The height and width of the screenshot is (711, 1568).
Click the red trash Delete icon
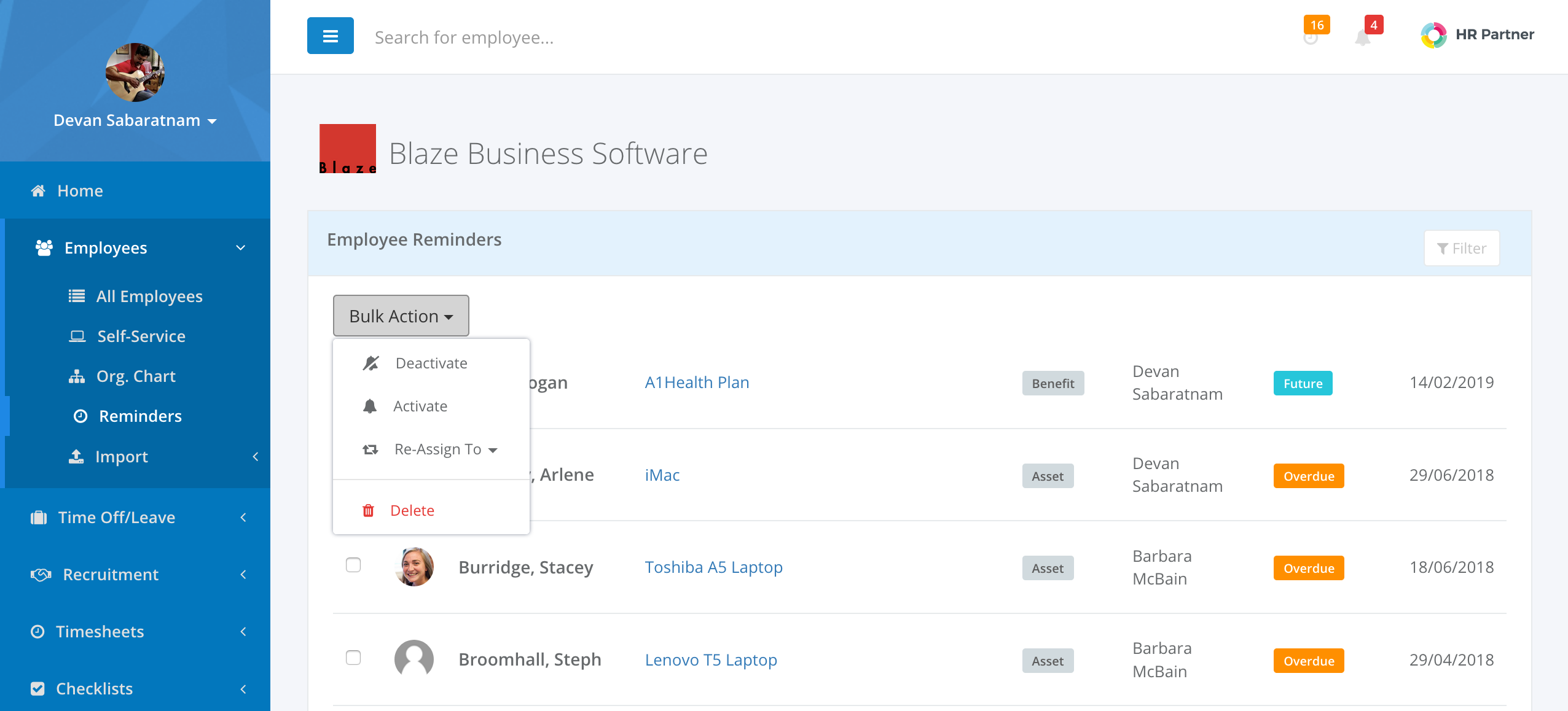tap(369, 510)
